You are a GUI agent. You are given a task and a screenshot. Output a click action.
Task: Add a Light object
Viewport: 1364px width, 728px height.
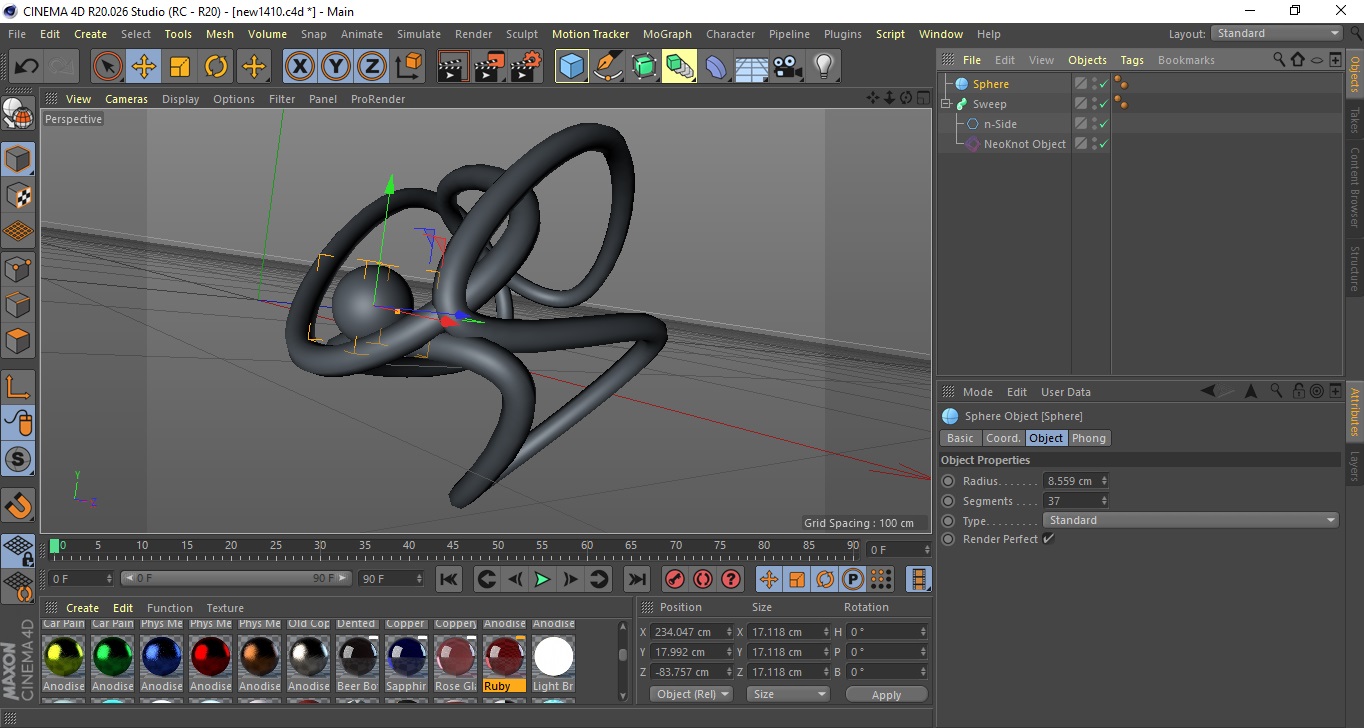click(x=823, y=67)
